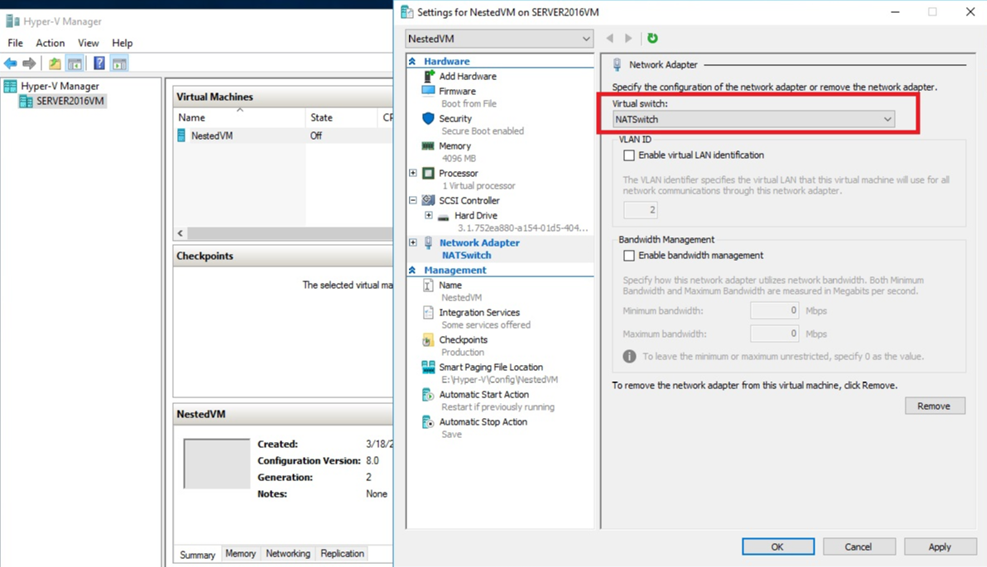
Task: Open Automatic Start Action setting
Action: click(483, 395)
